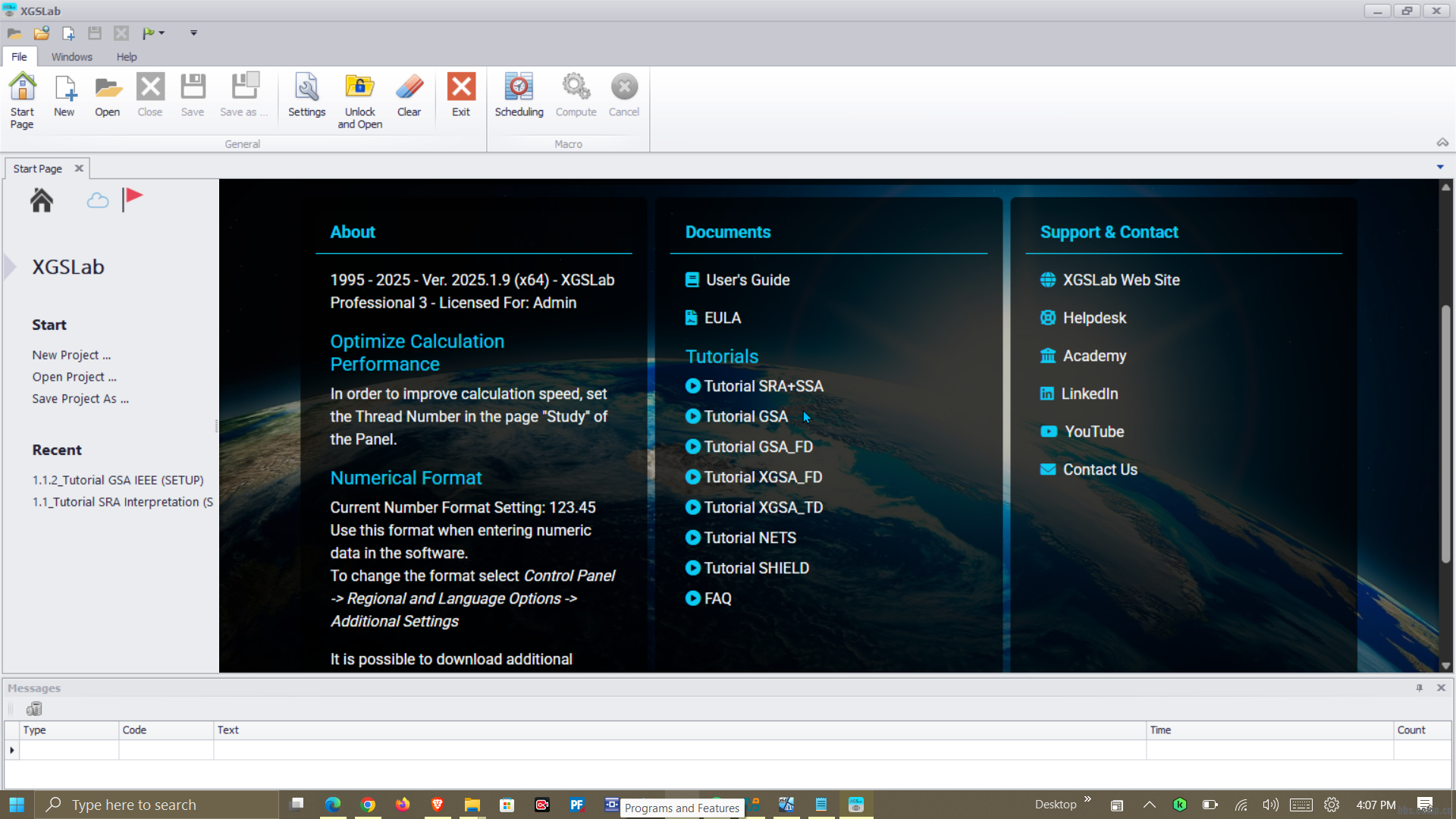Image resolution: width=1456 pixels, height=819 pixels.
Task: Pin the Messages panel
Action: 1420,688
